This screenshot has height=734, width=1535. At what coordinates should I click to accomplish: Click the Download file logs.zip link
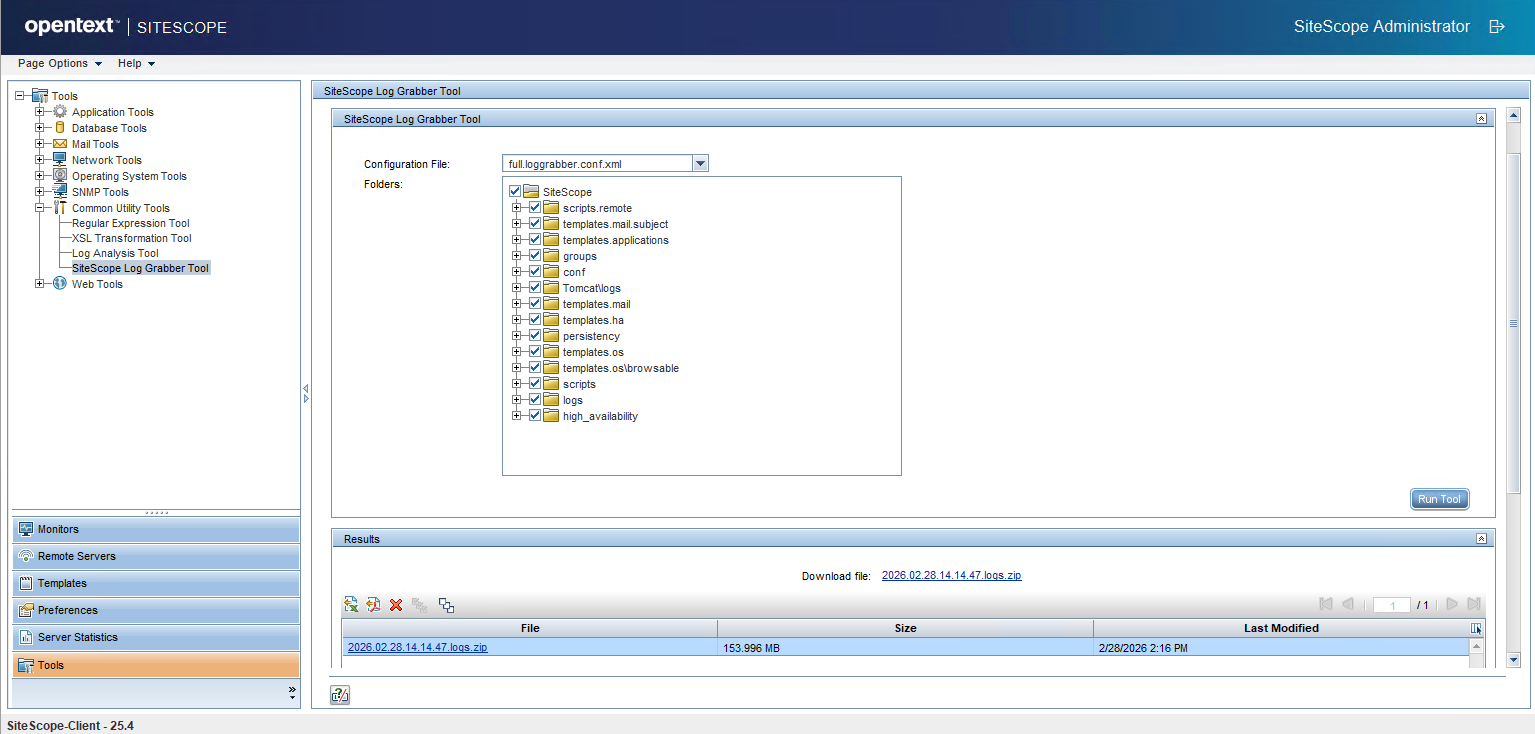[x=951, y=575]
